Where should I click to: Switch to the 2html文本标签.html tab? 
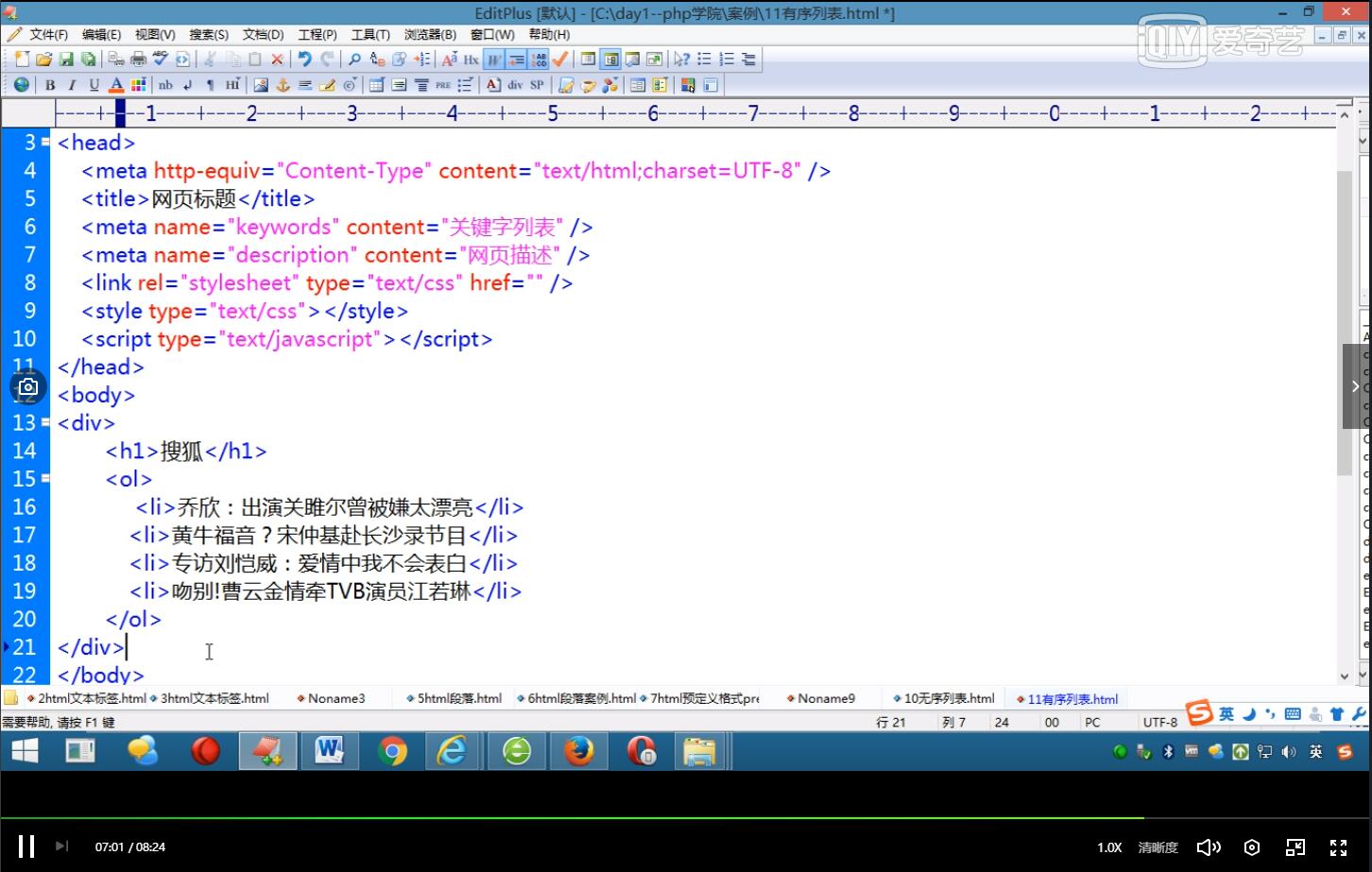tap(85, 698)
